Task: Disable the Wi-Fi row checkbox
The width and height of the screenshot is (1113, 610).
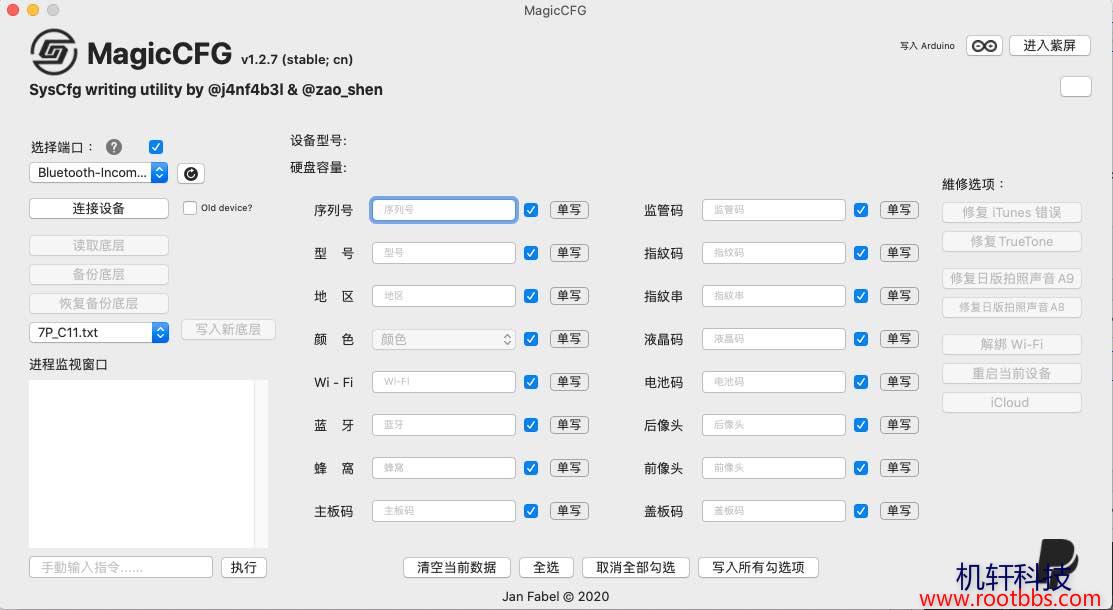Action: tap(531, 382)
